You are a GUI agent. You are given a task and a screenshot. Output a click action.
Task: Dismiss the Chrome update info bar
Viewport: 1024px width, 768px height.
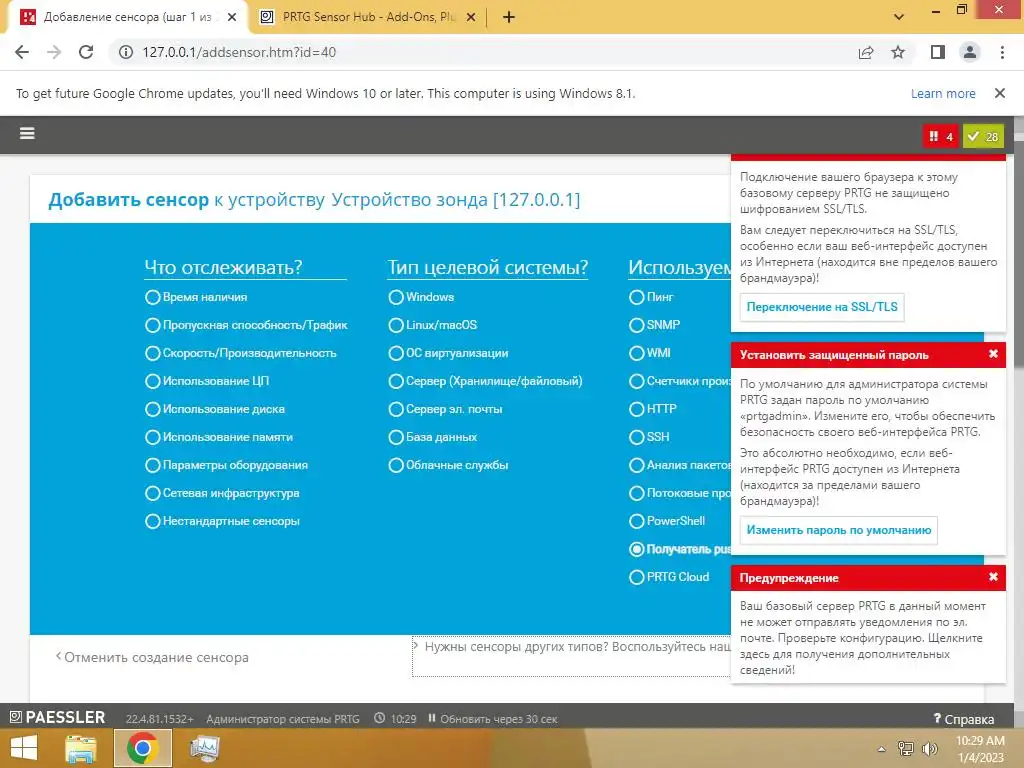click(x=1000, y=93)
